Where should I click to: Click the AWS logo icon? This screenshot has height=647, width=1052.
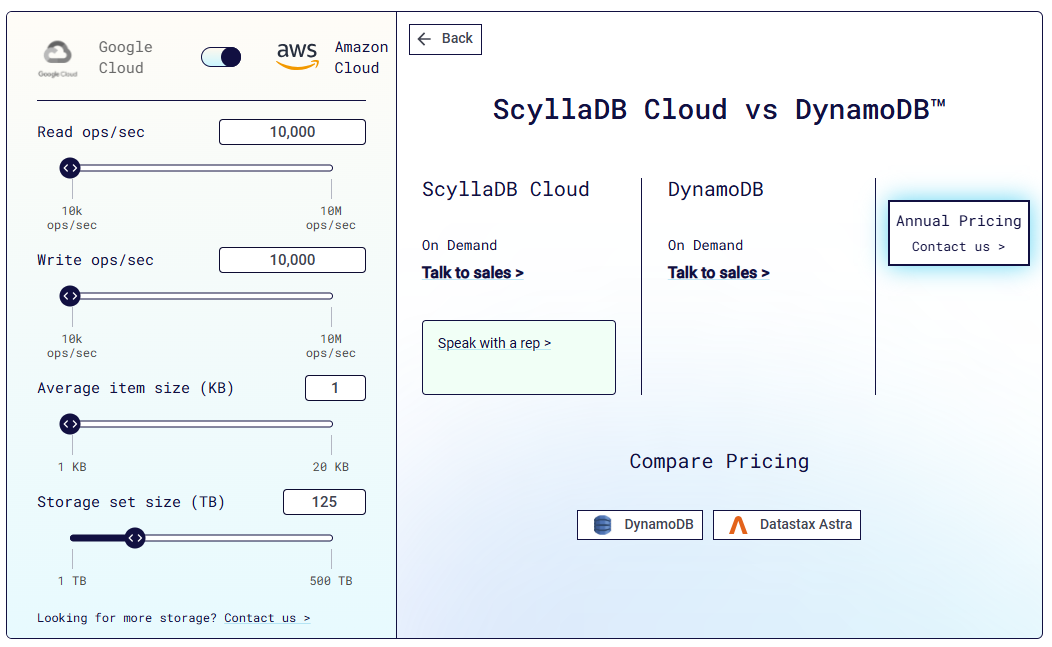point(297,56)
